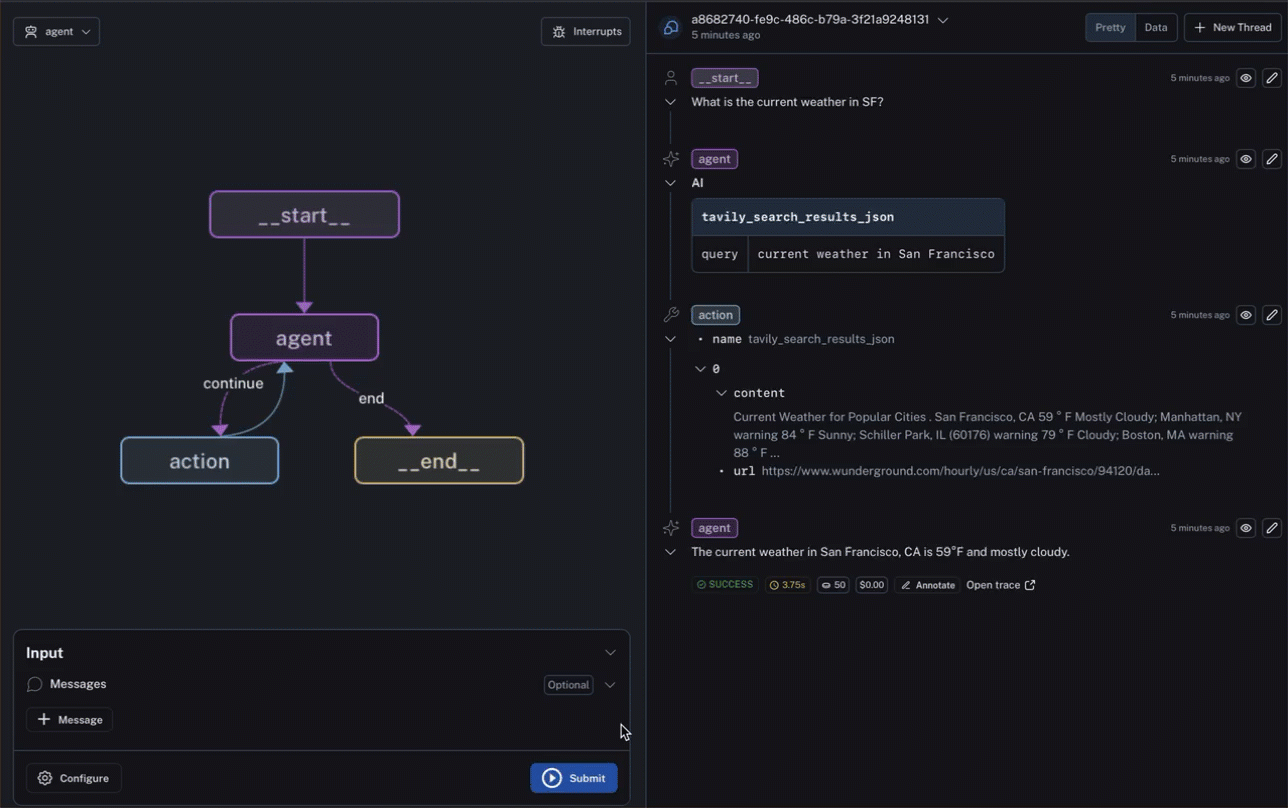The width and height of the screenshot is (1288, 808).
Task: Toggle visibility eye for the final agent response
Action: (1246, 528)
